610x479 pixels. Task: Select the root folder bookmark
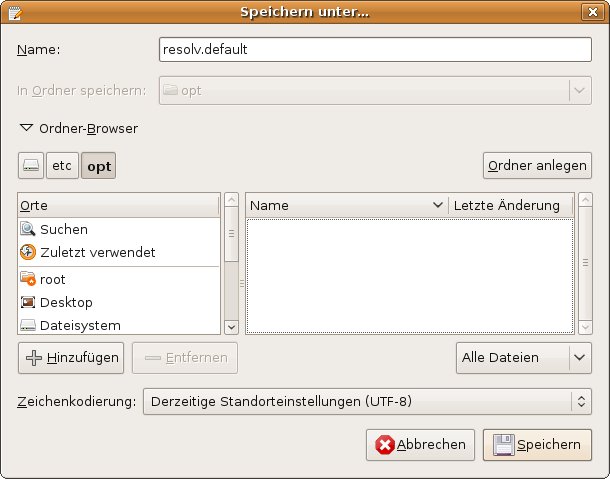tap(53, 280)
